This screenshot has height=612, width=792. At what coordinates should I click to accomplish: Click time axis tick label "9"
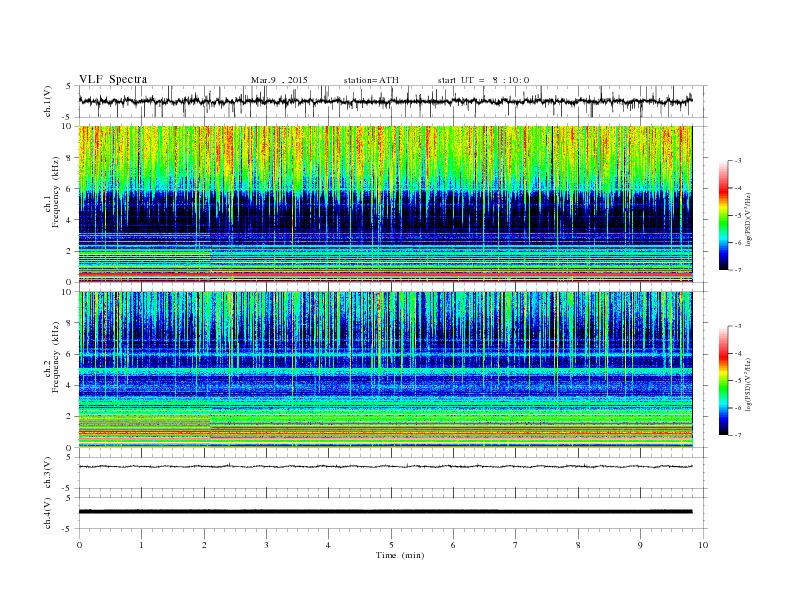pos(640,545)
